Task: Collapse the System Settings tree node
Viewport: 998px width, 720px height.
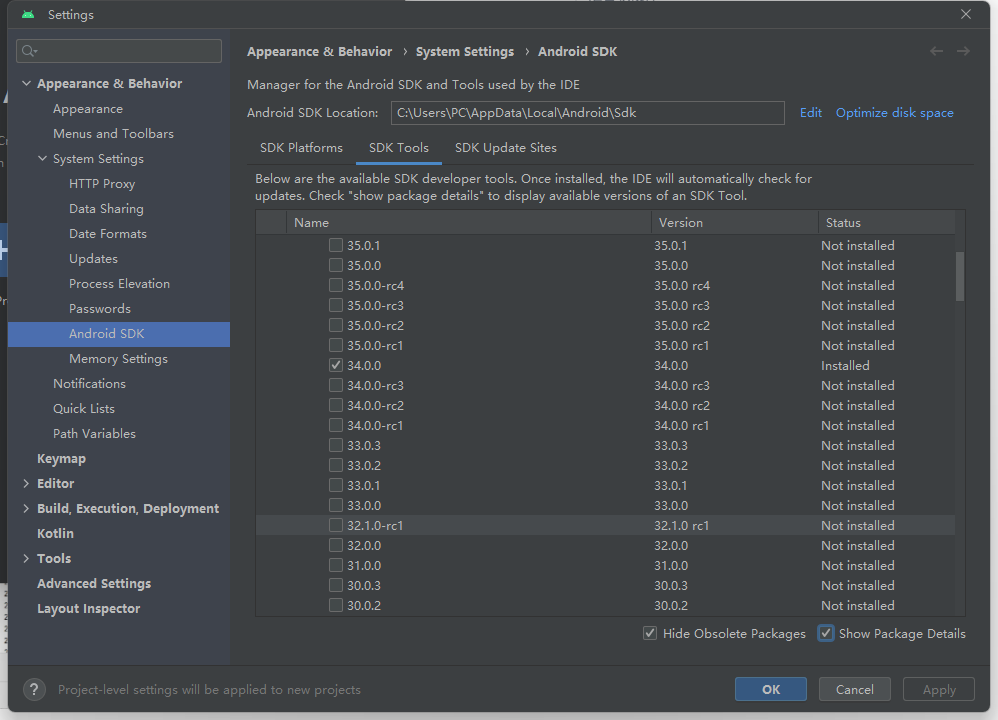Action: (42, 159)
